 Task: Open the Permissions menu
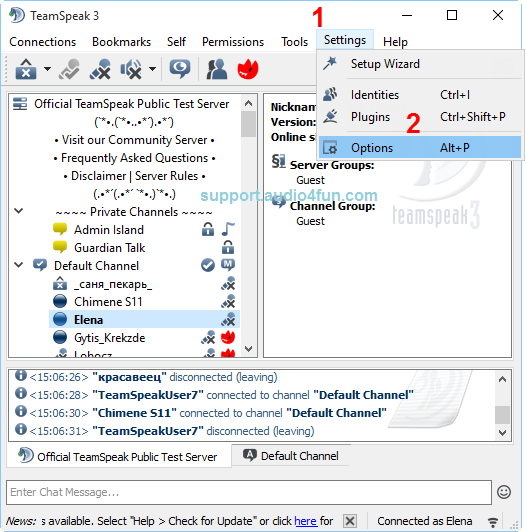(x=233, y=42)
